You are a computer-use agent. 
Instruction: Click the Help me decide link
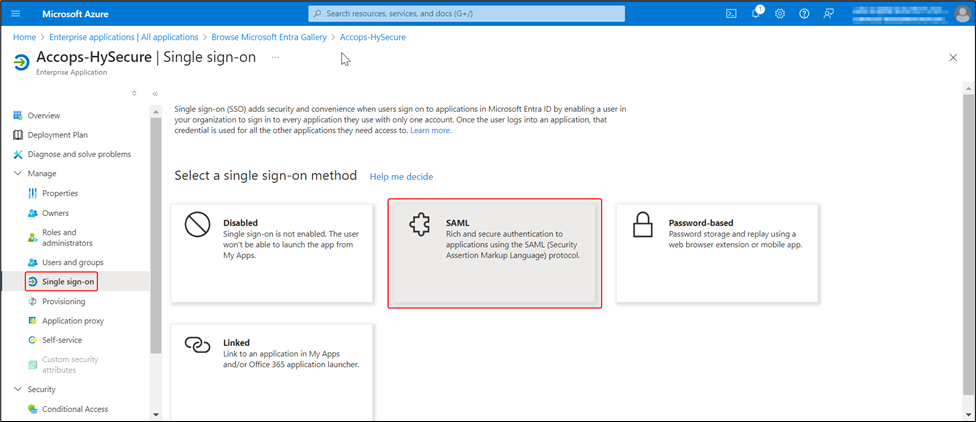pyautogui.click(x=401, y=176)
